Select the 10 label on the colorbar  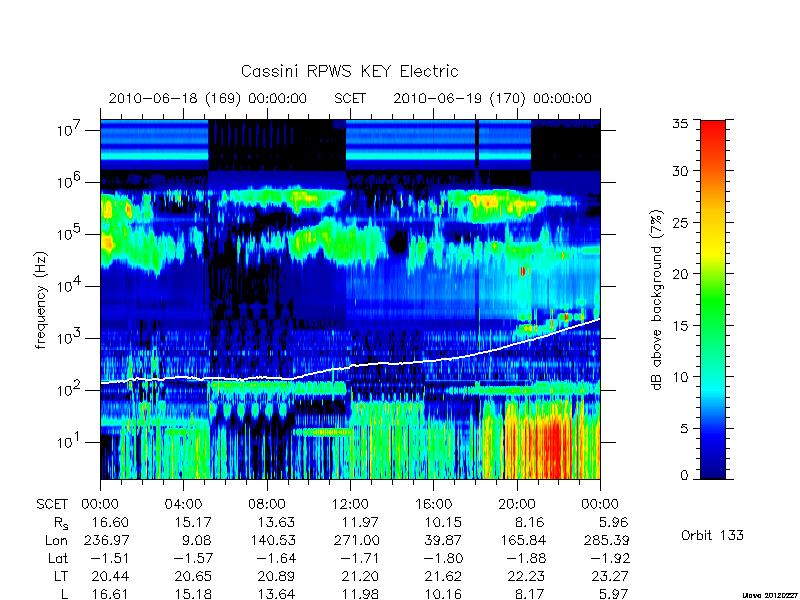(x=680, y=377)
